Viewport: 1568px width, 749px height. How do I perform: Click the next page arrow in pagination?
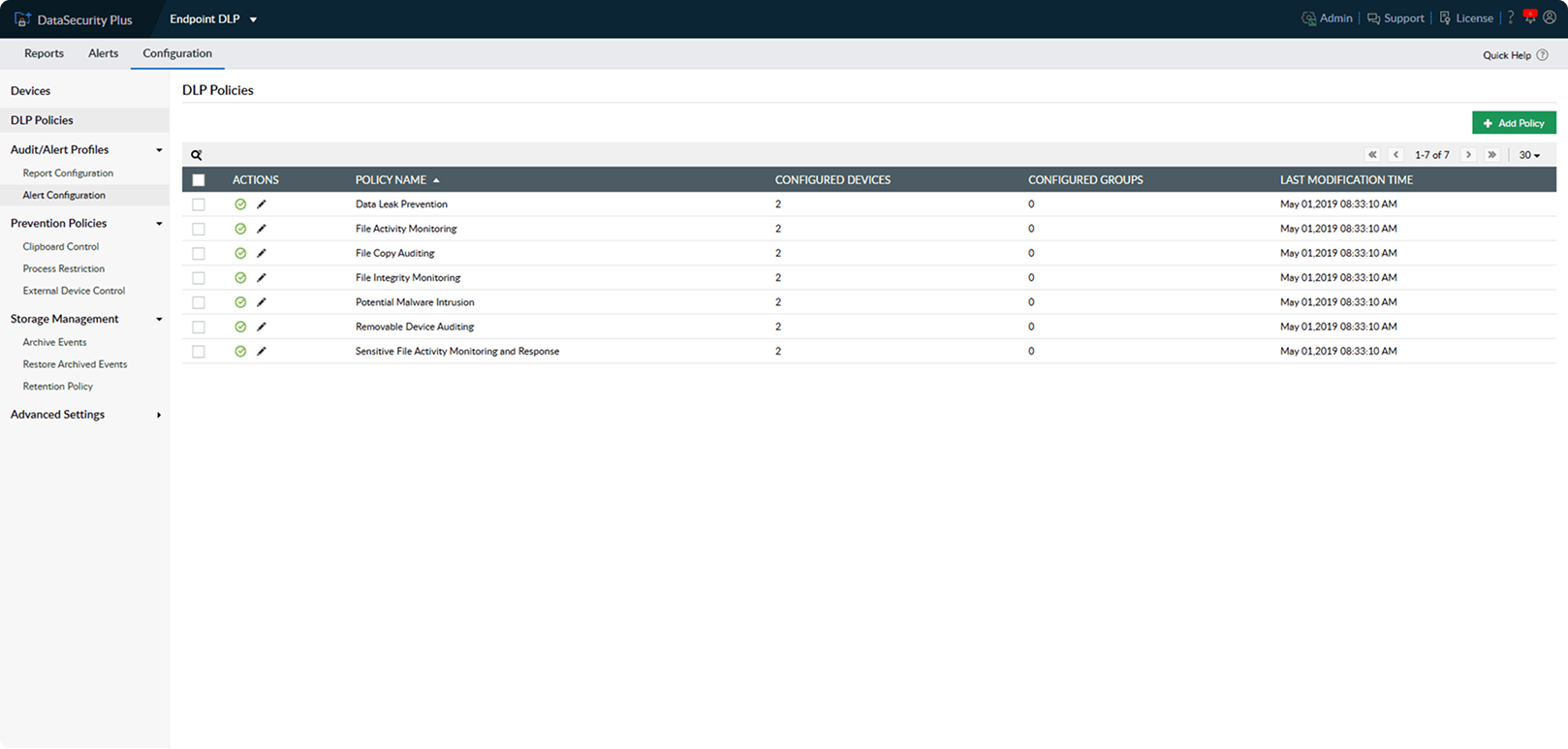(1468, 155)
